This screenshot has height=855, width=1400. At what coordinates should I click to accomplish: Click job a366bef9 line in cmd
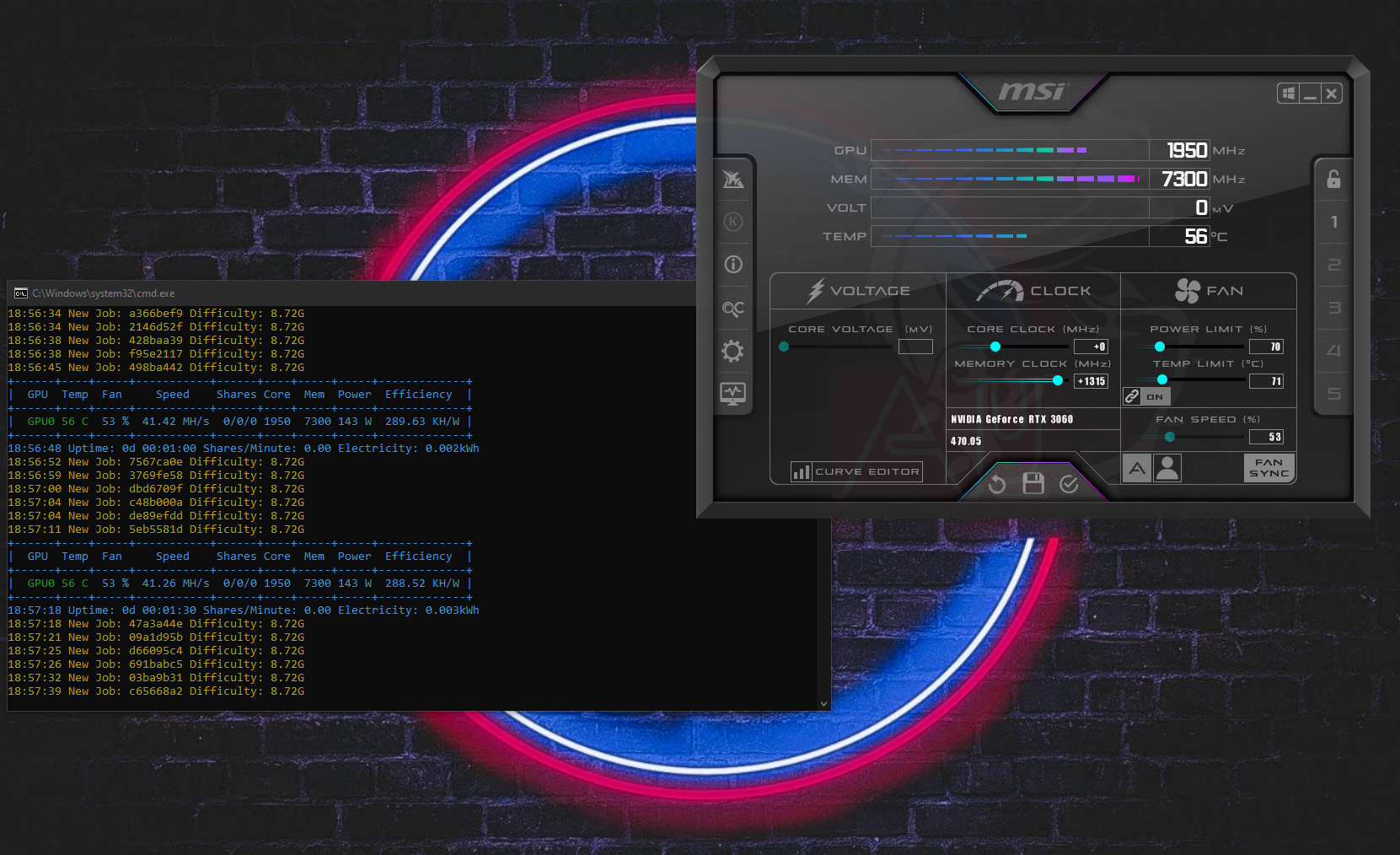156,314
